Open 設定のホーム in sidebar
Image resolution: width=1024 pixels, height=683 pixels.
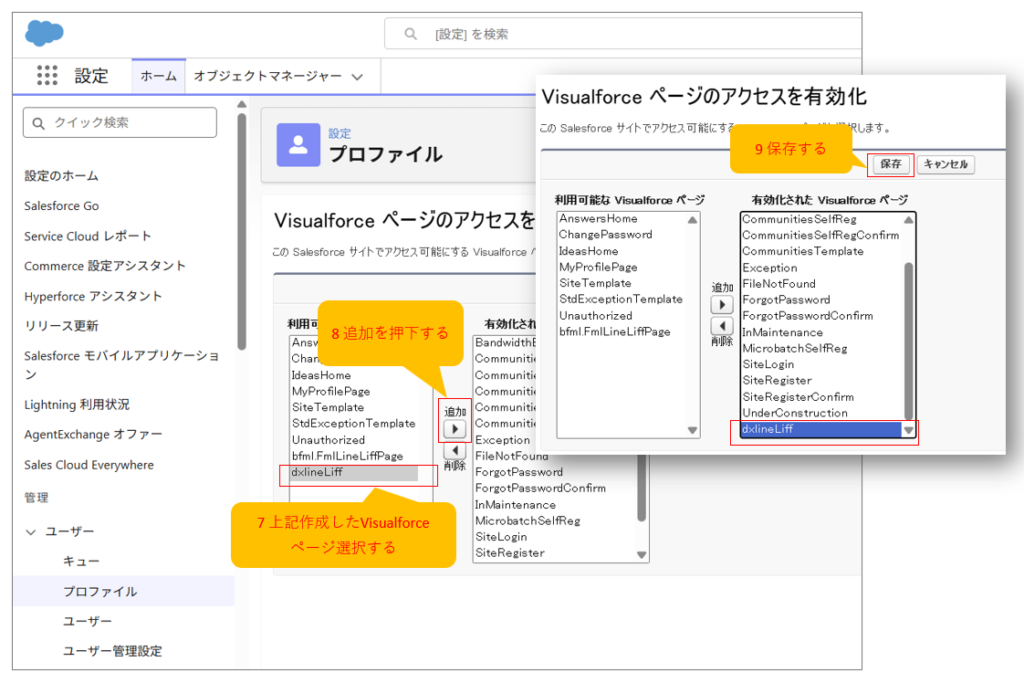coord(61,176)
